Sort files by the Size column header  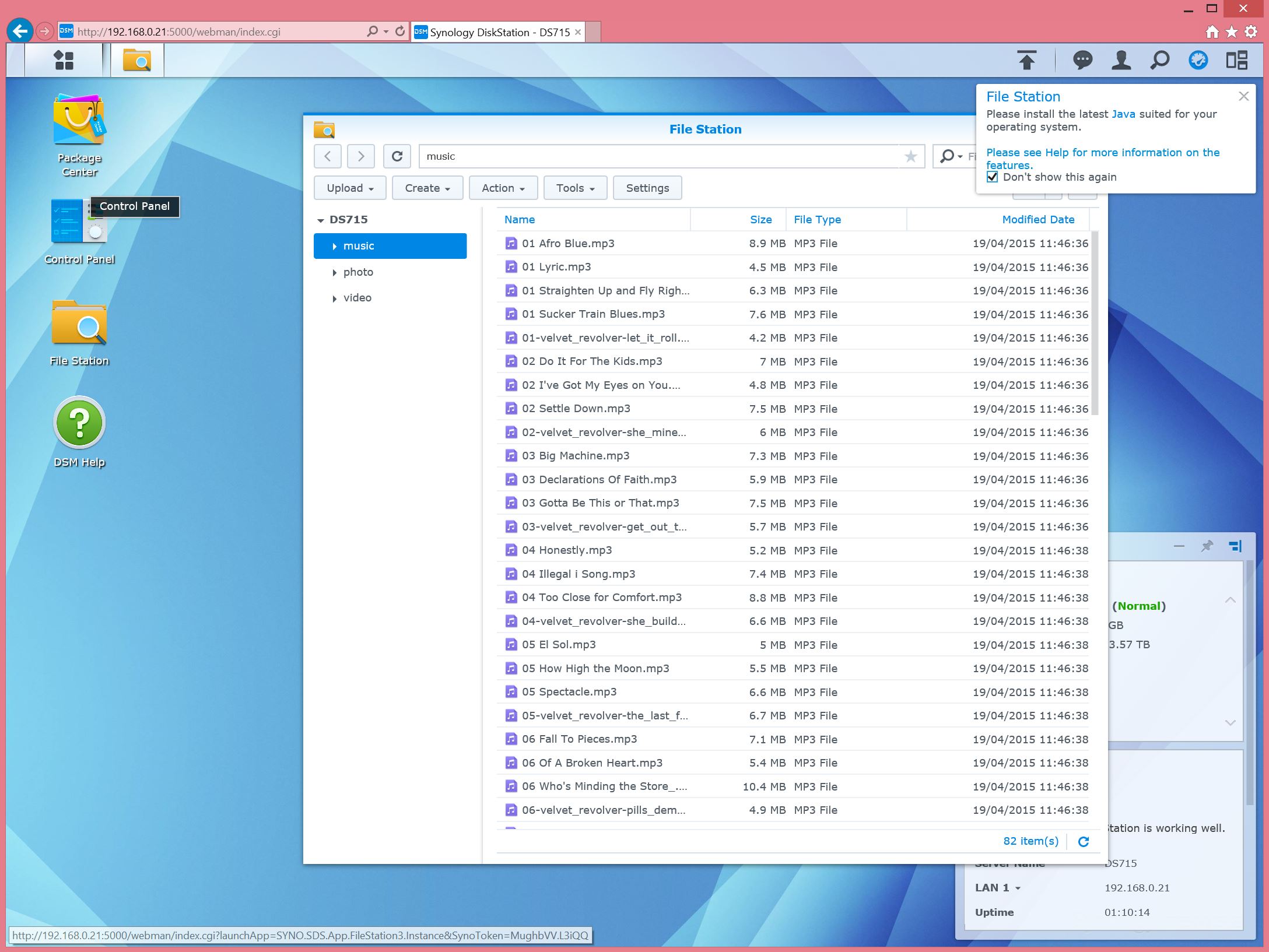click(x=760, y=220)
